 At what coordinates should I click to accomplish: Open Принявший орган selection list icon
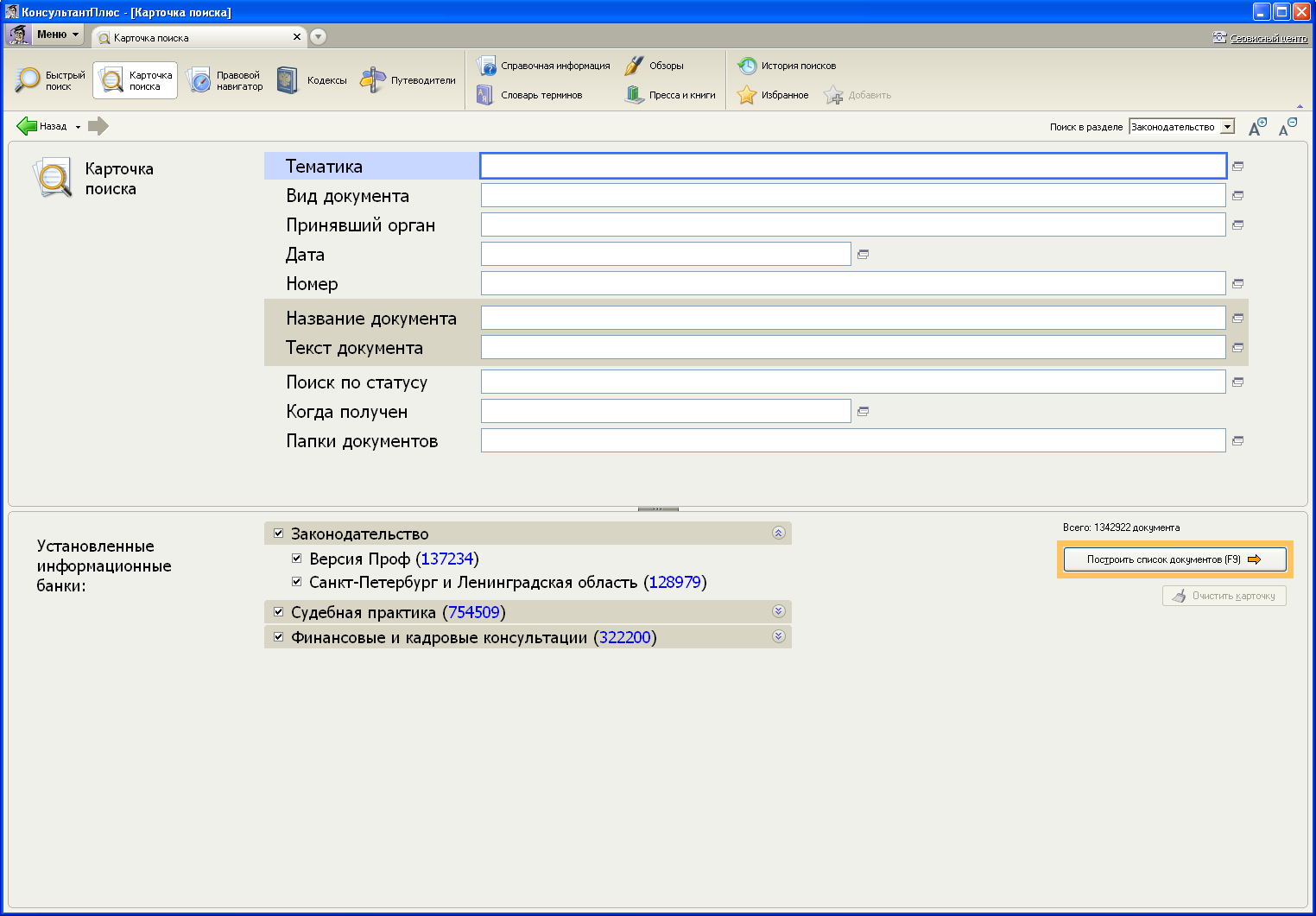click(1237, 224)
